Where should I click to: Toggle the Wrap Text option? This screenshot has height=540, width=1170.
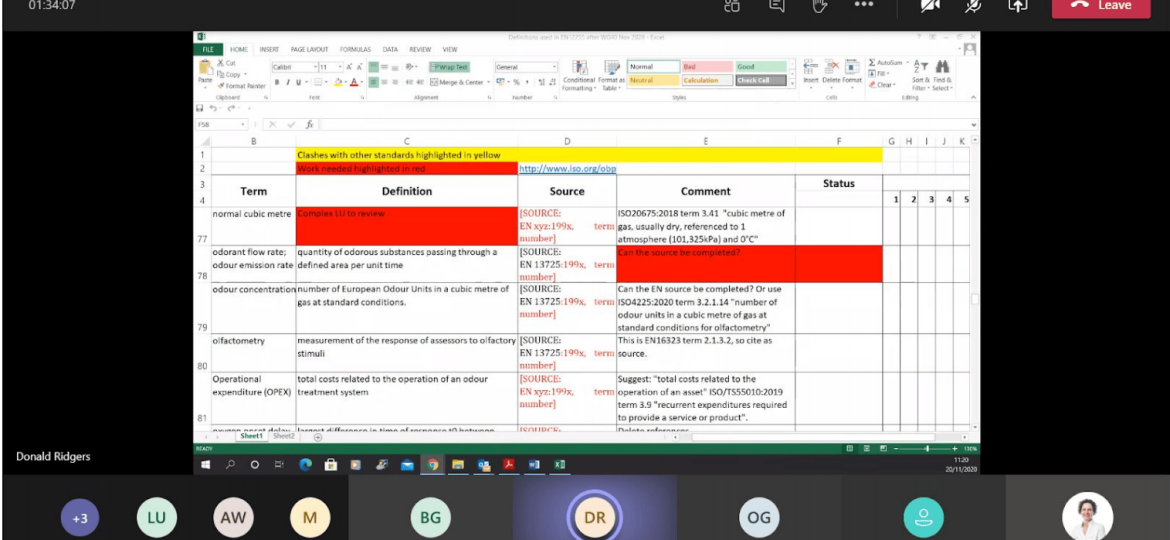point(449,67)
